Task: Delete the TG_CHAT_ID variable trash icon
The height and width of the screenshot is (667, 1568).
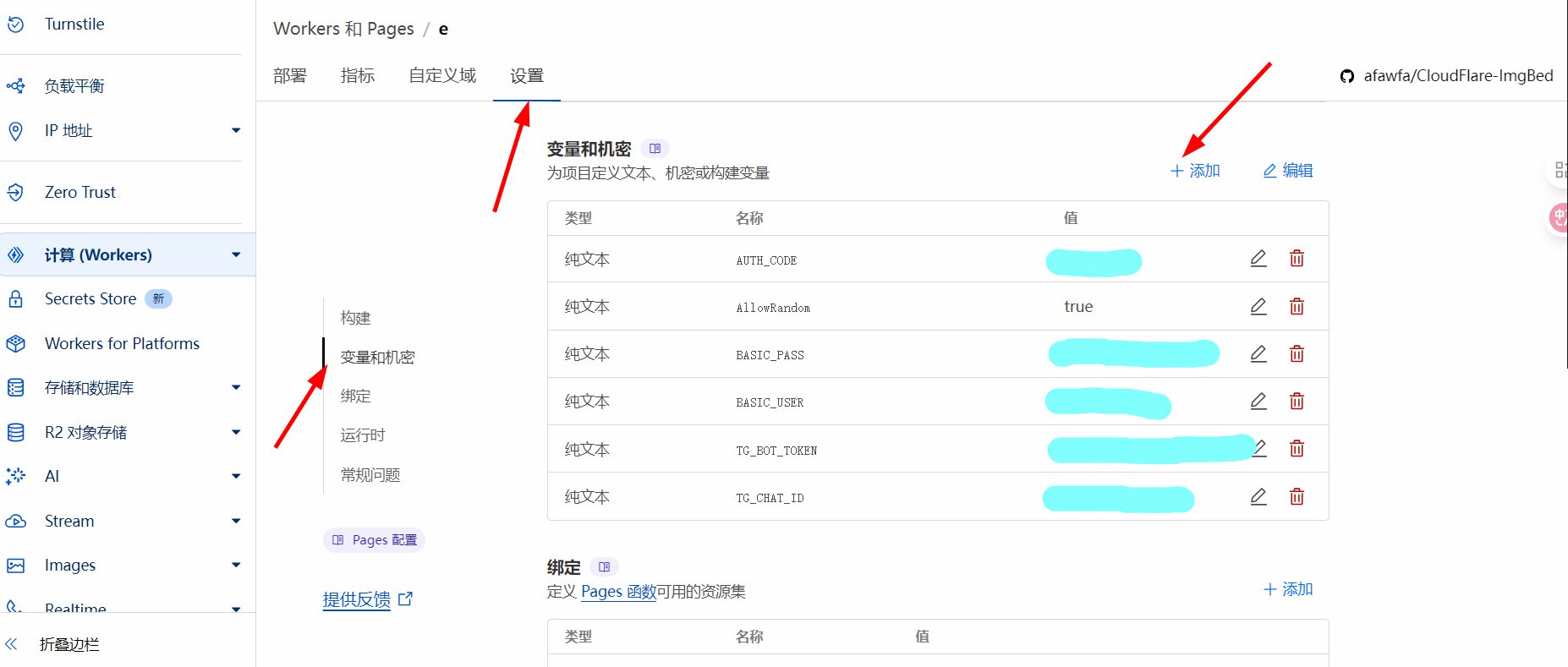Action: click(x=1297, y=496)
